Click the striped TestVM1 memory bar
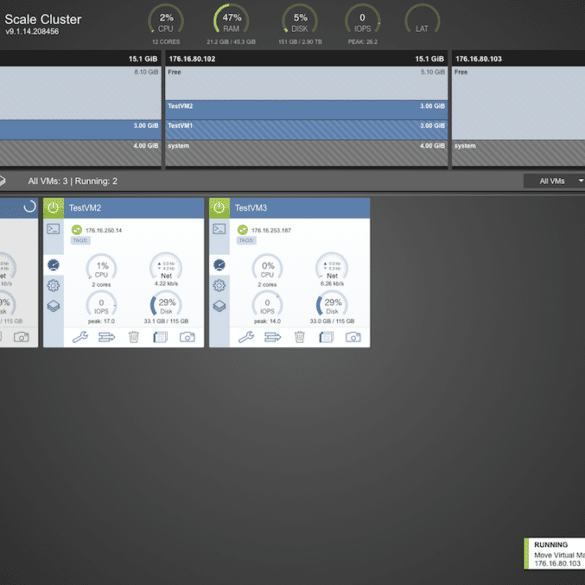This screenshot has height=585, width=585. [x=306, y=129]
